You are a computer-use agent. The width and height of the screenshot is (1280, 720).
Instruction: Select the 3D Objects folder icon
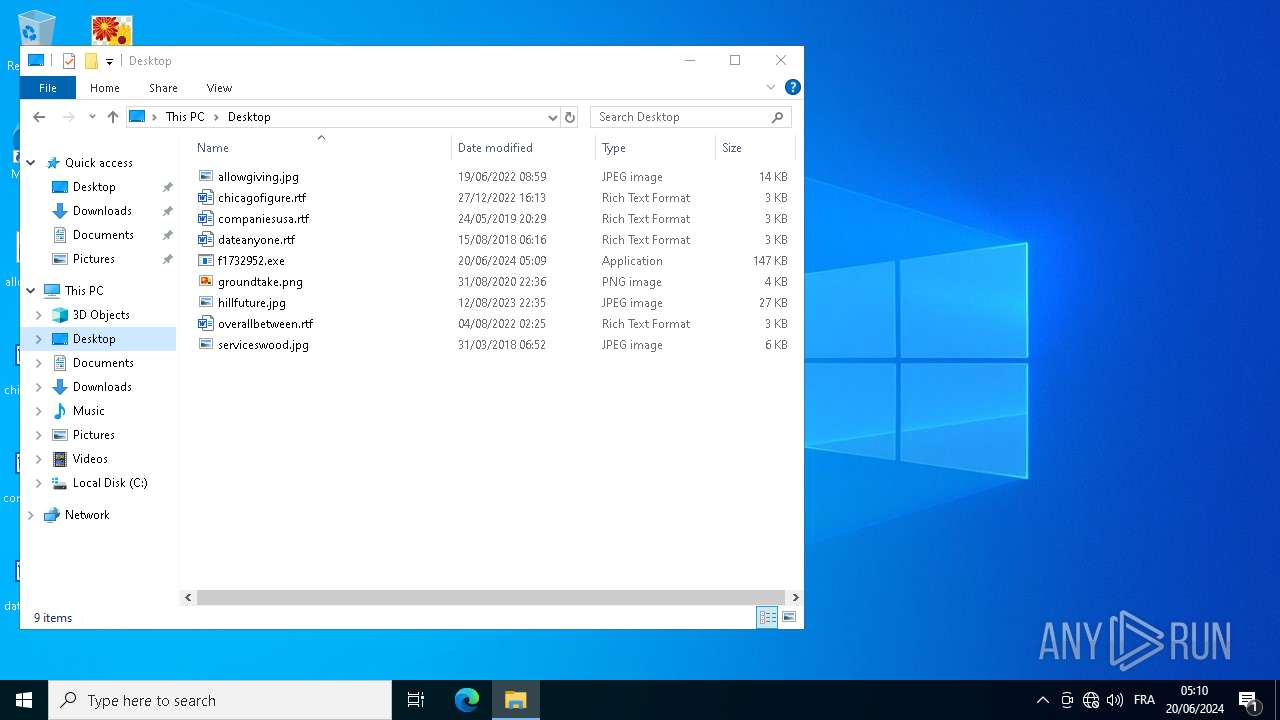click(60, 315)
